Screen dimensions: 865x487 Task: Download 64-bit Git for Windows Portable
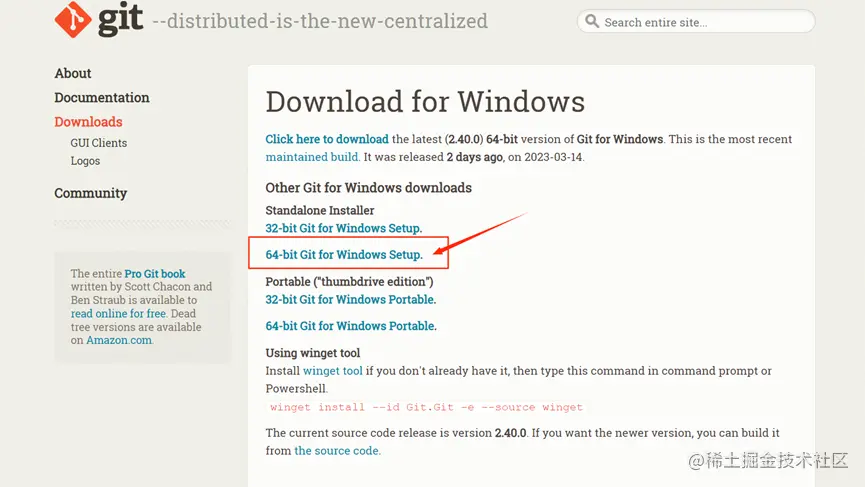point(350,326)
